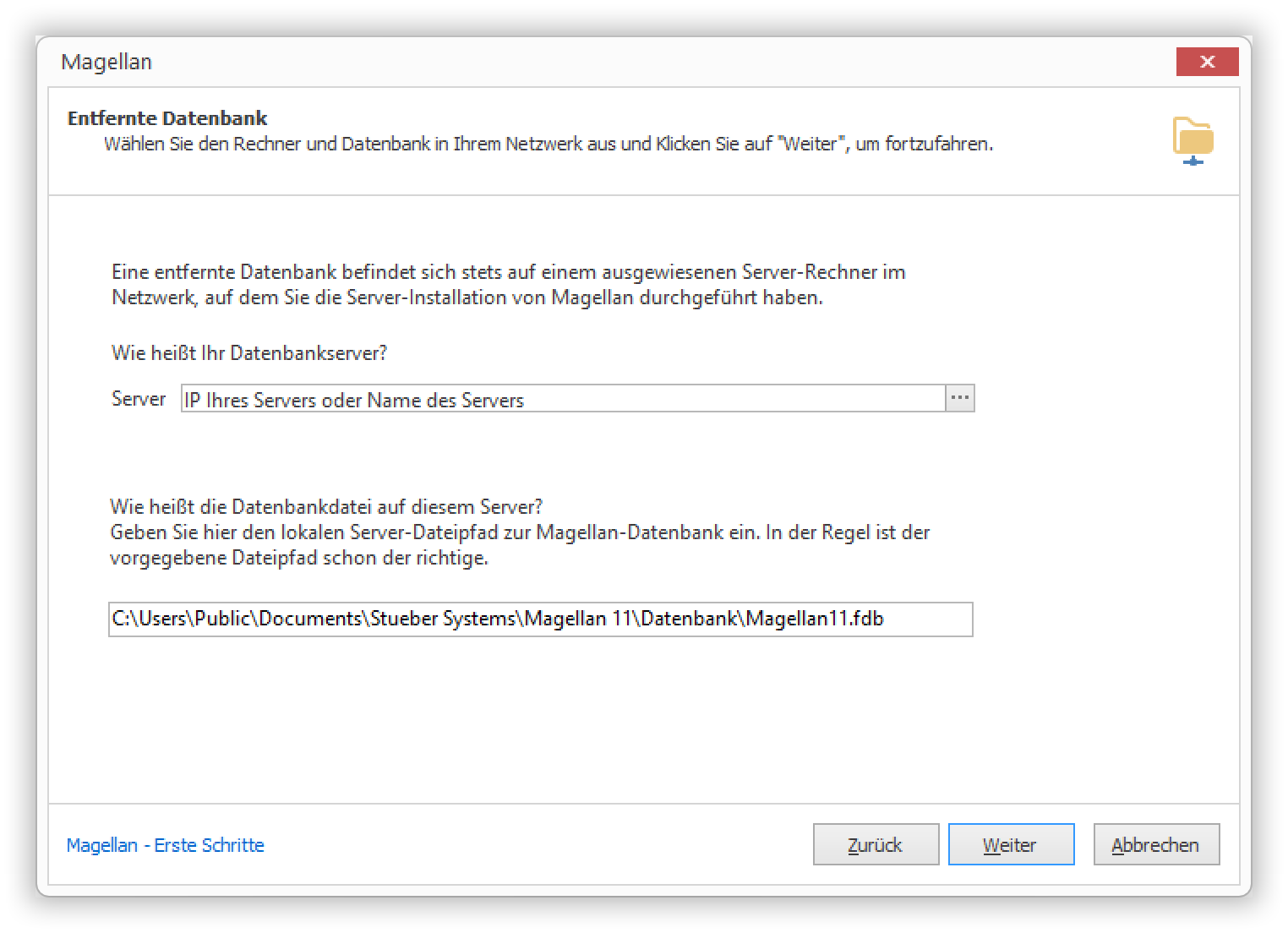Image resolution: width=1288 pixels, height=933 pixels.
Task: Click the Entfernte Datenbank heading
Action: [x=167, y=118]
